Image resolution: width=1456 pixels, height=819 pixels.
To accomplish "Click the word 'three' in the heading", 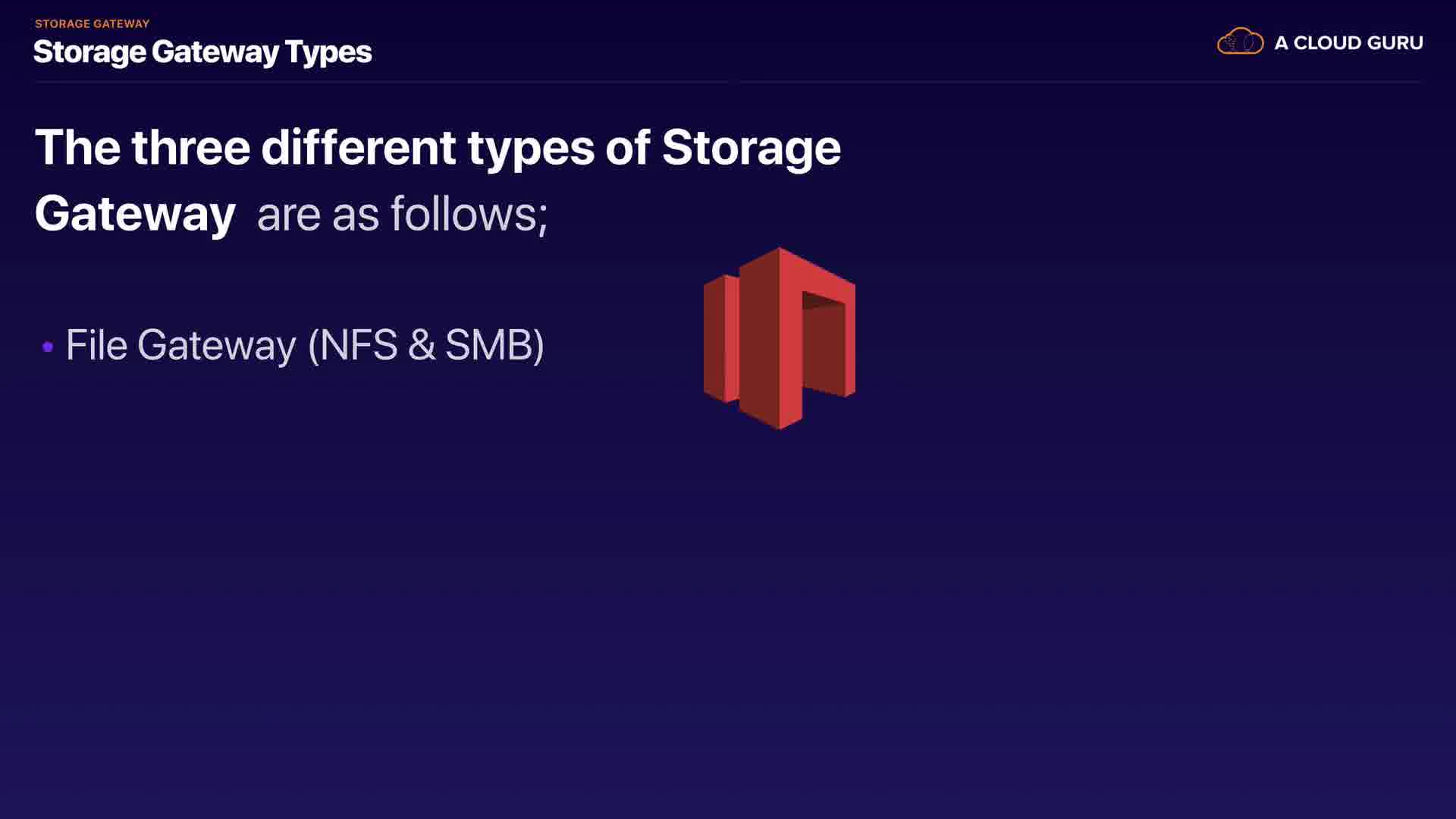I will 190,147.
